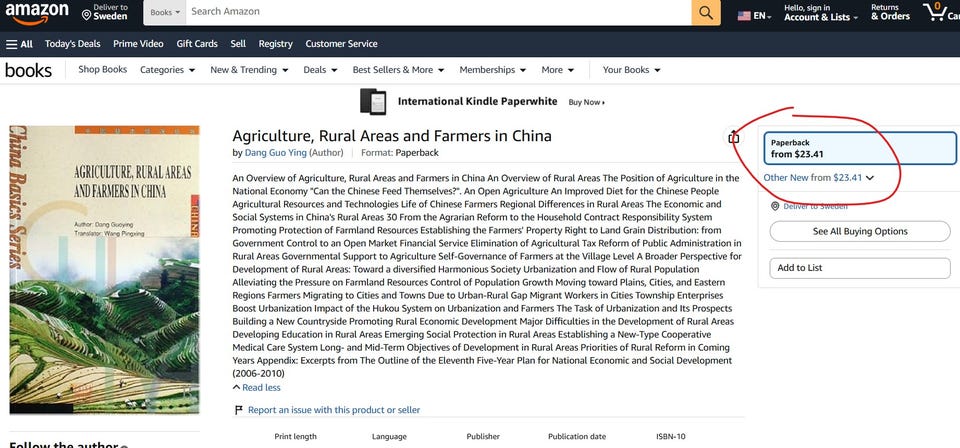Expand Best Sellers & More dropdown

pyautogui.click(x=399, y=70)
